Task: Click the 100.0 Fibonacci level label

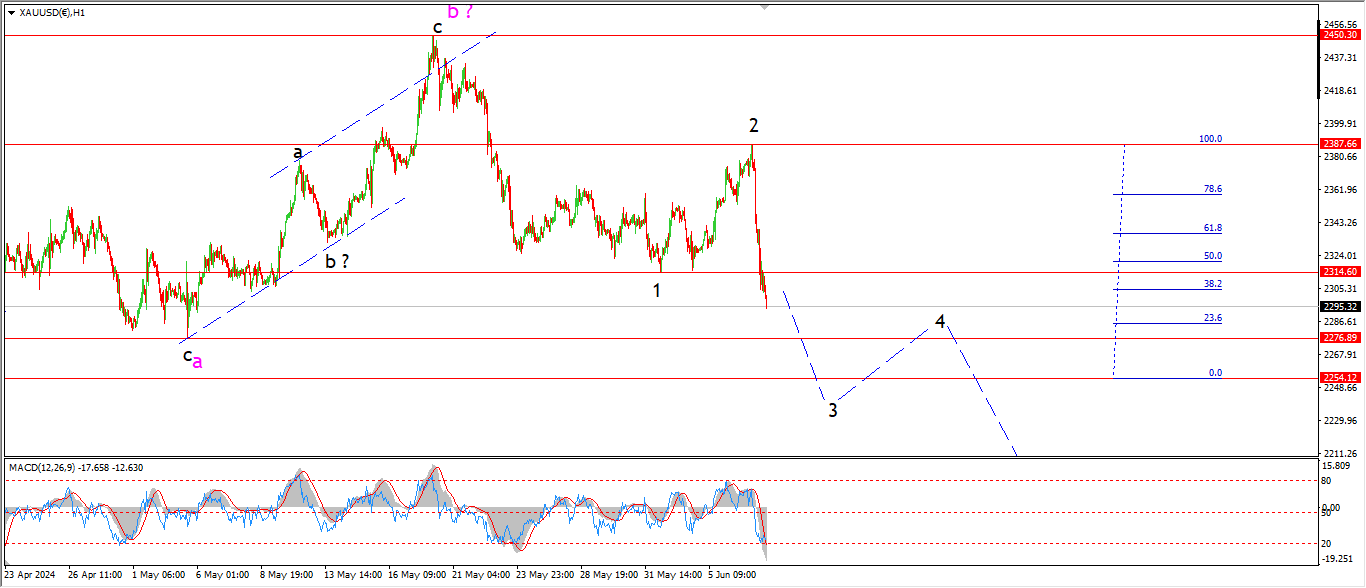Action: [x=1210, y=139]
